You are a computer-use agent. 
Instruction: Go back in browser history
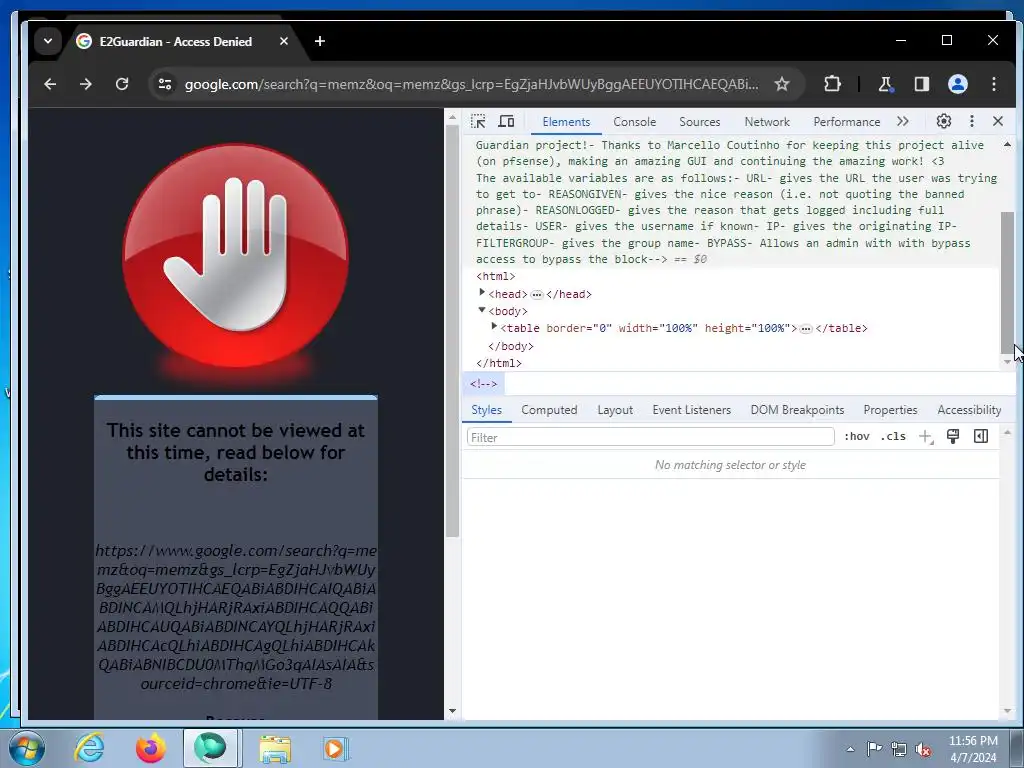[x=50, y=84]
